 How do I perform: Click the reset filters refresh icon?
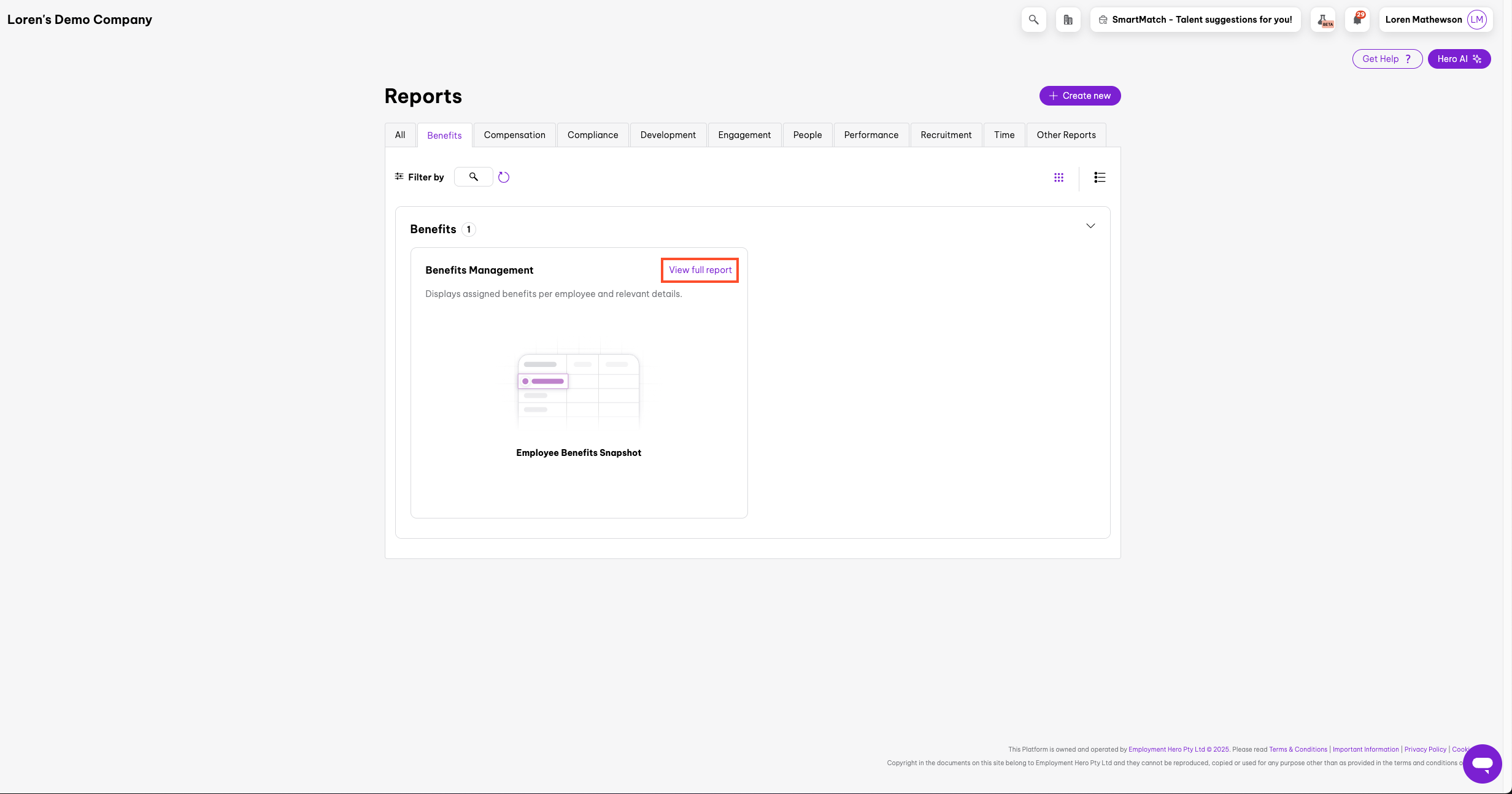[504, 177]
